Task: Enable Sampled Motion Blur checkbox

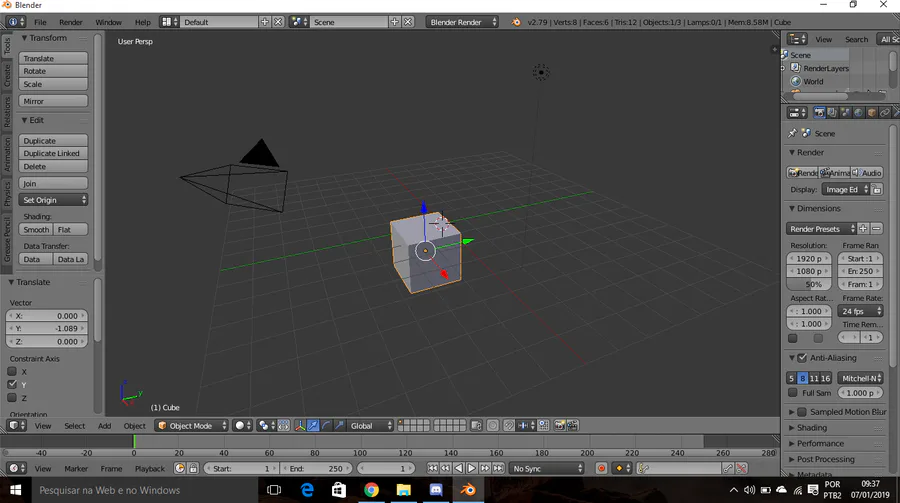Action: tap(802, 412)
